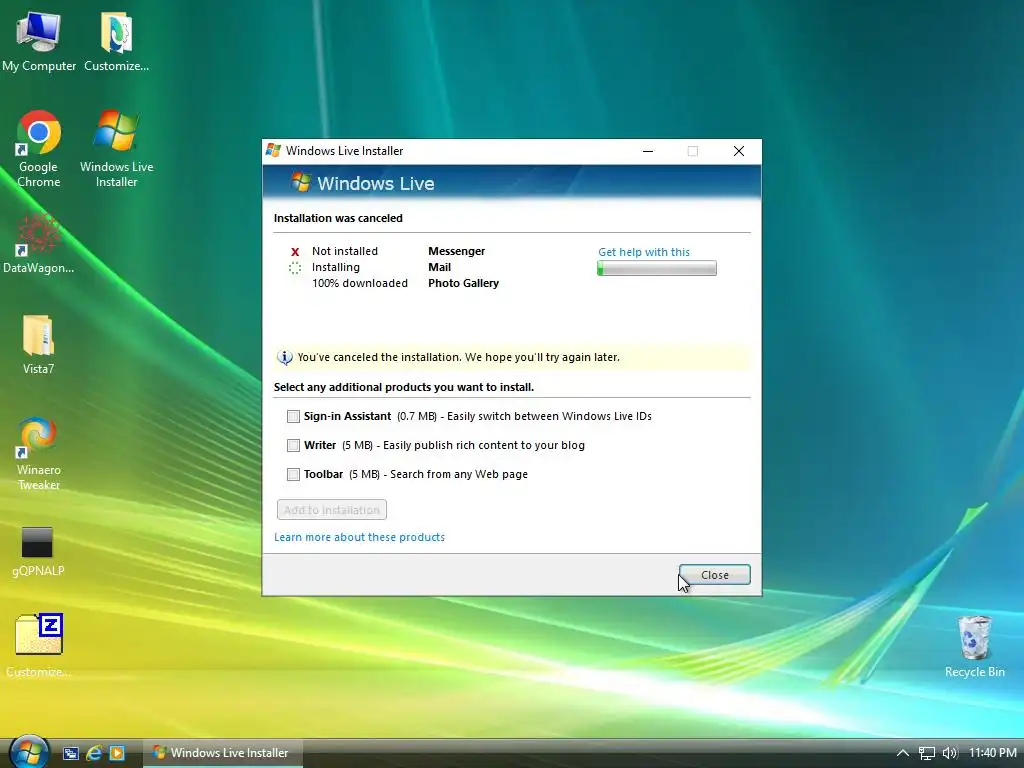Viewport: 1024px width, 768px height.
Task: Open the Learn more about these products link
Action: tap(359, 537)
